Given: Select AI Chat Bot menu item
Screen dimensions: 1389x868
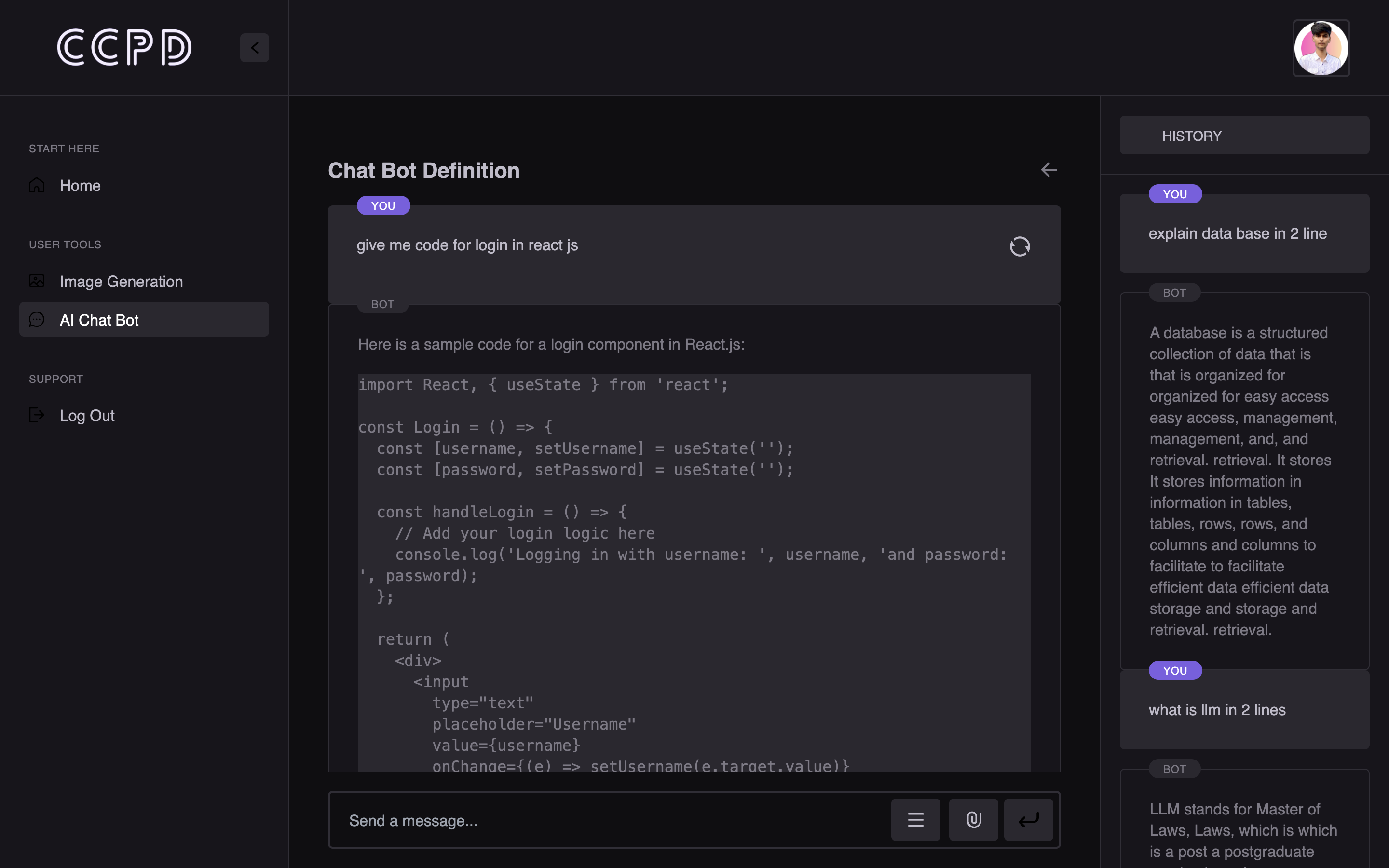Looking at the screenshot, I should [x=99, y=320].
